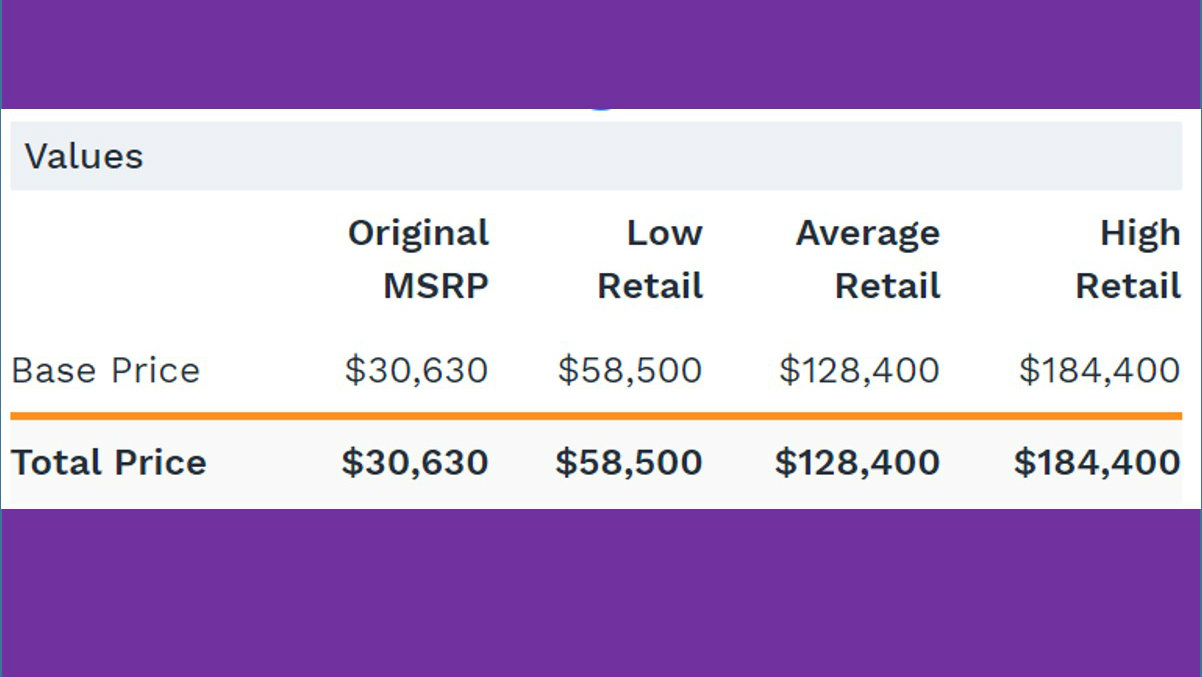1202x677 pixels.
Task: Click the partial blue circle icon above the table
Action: pyautogui.click(x=600, y=106)
